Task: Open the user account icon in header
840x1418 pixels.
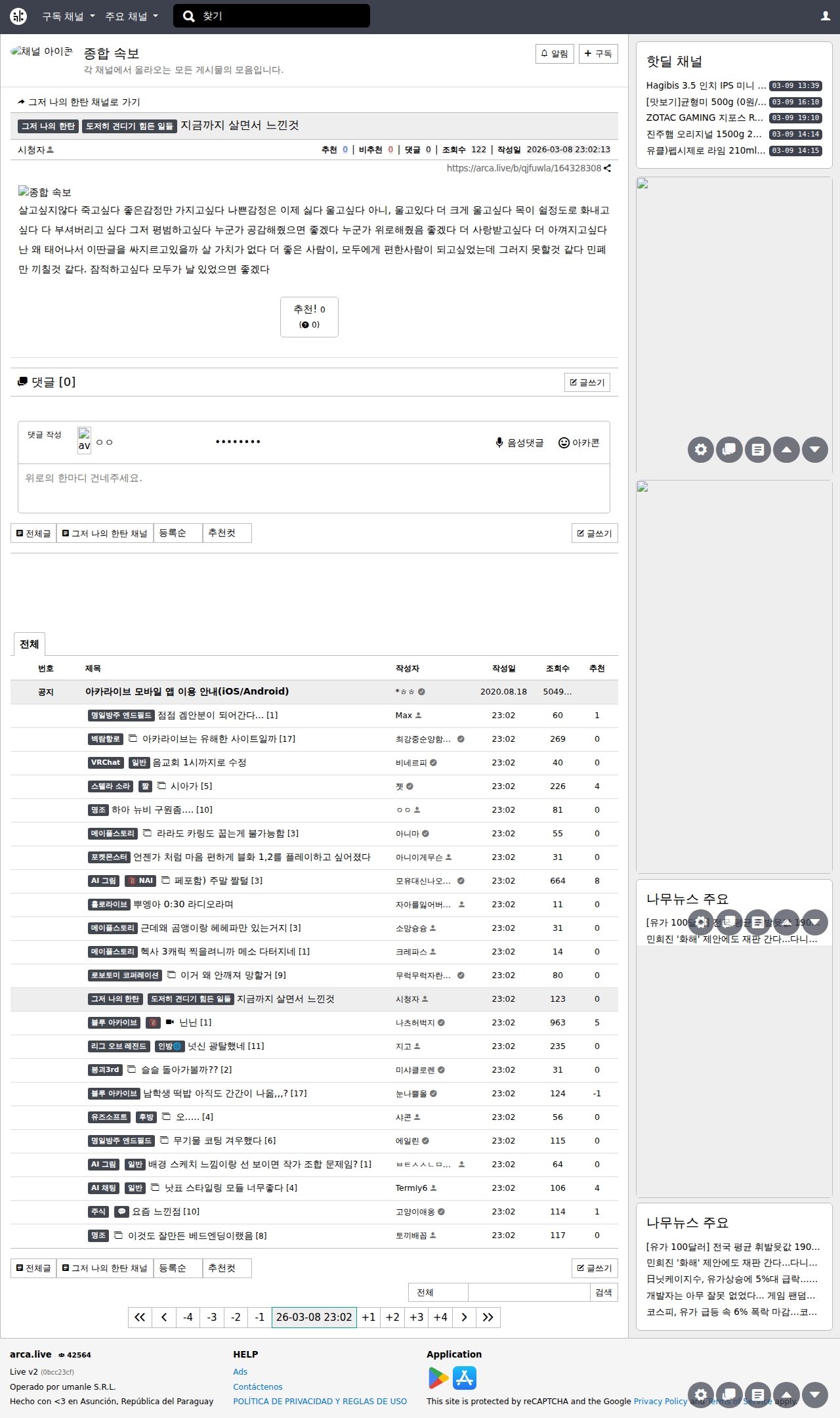Action: point(826,16)
